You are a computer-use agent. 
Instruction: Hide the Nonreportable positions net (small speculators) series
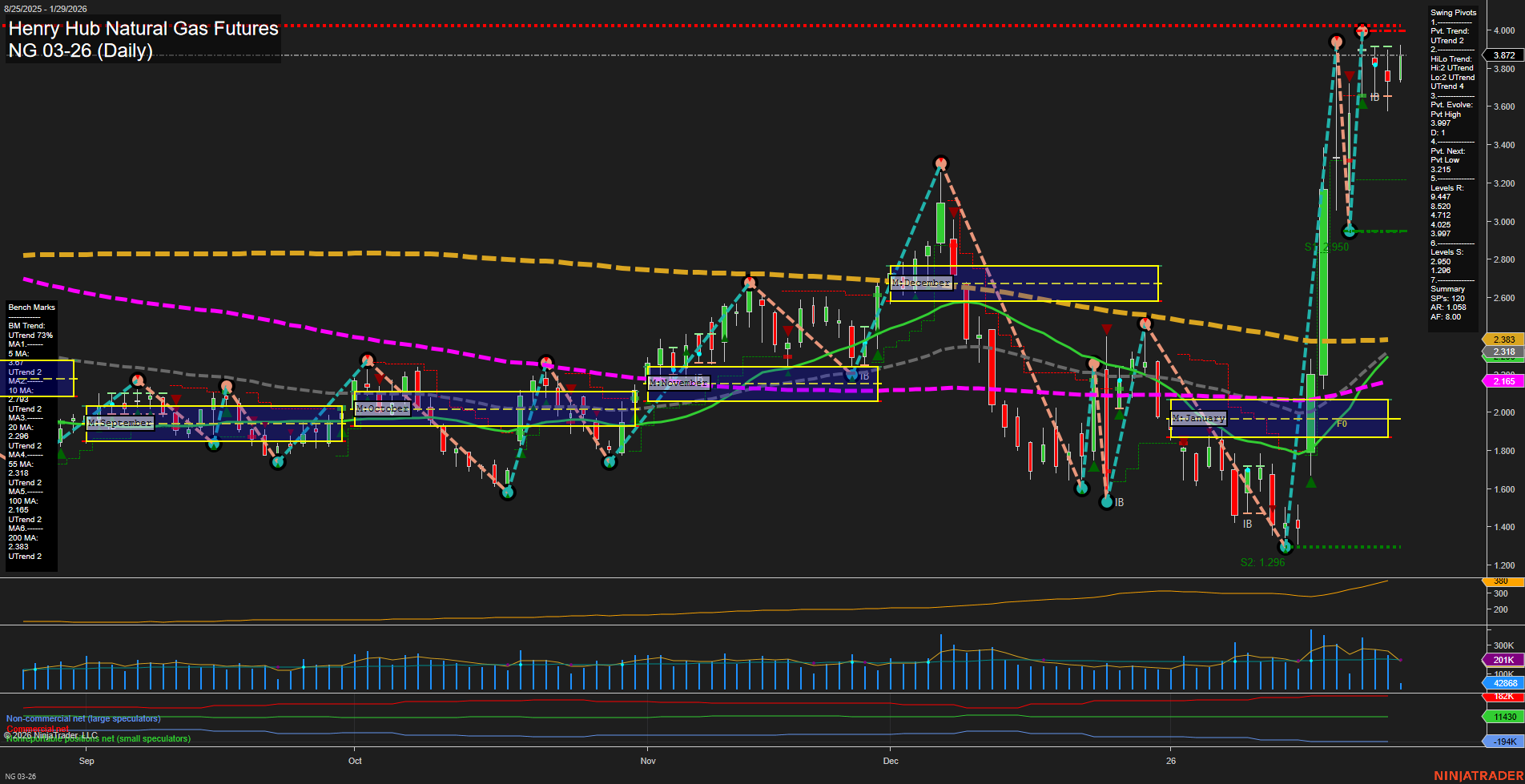tap(98, 738)
